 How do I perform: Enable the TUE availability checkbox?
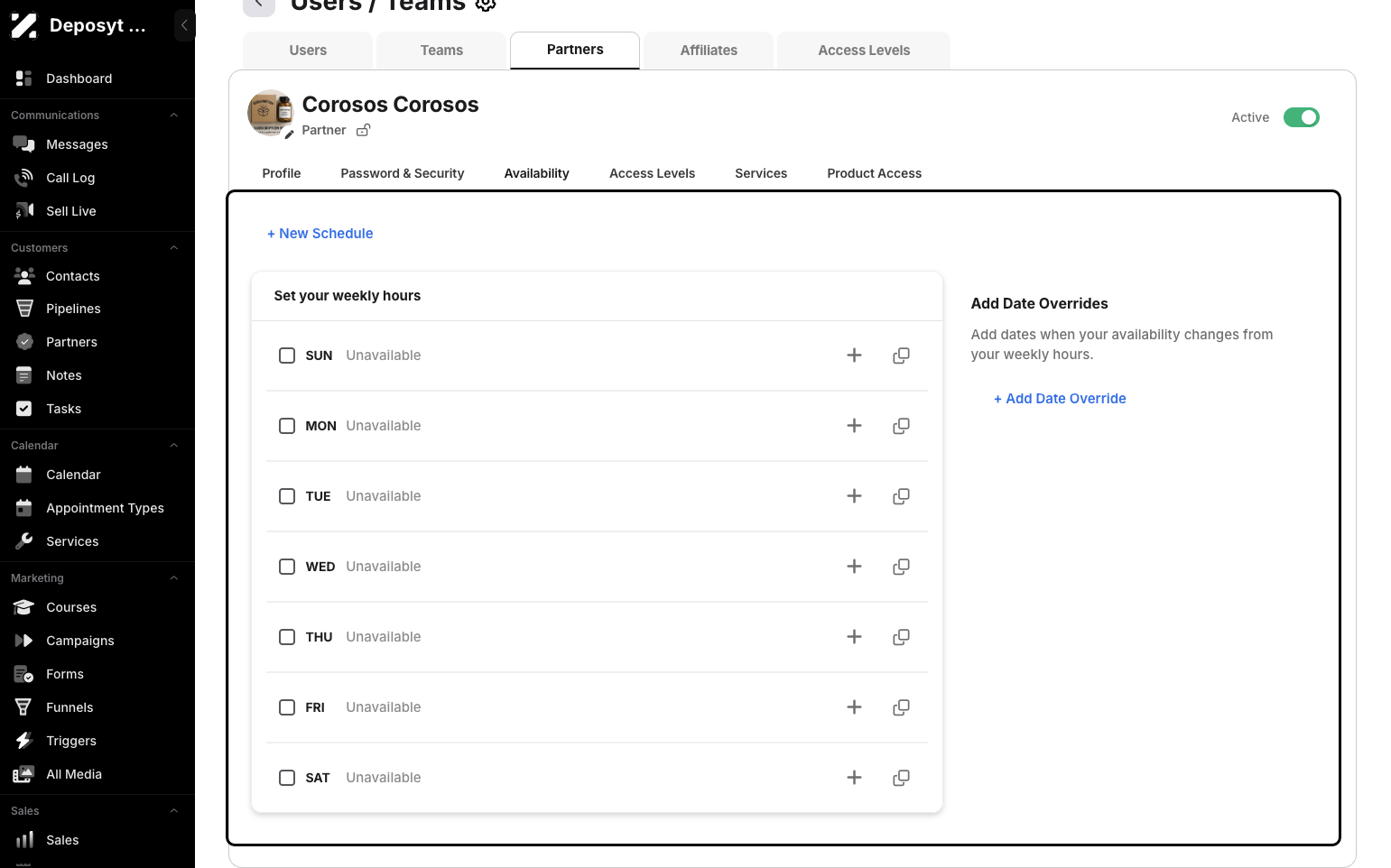[287, 496]
